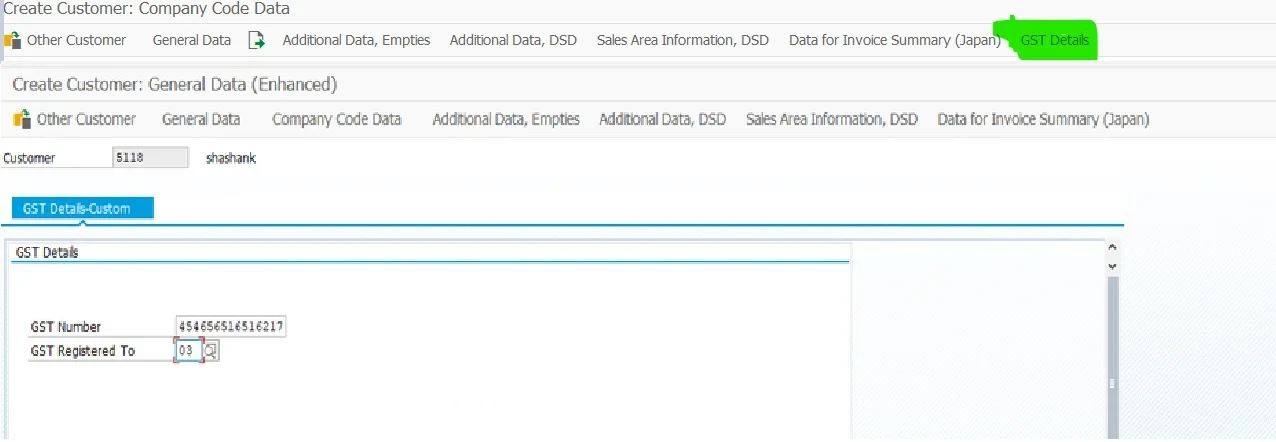
Task: Click the GST Details group header
Action: [47, 253]
